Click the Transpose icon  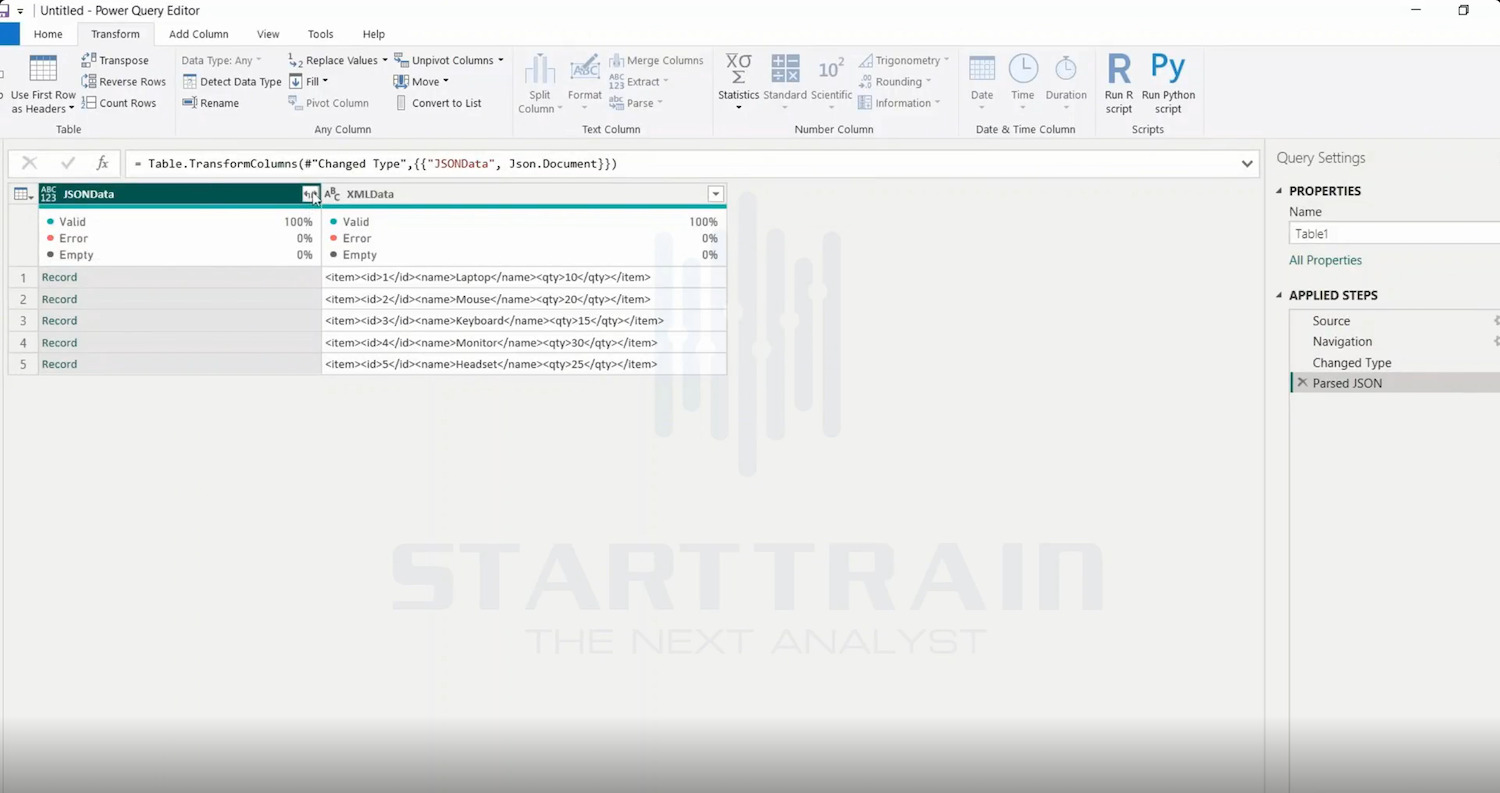tap(89, 60)
